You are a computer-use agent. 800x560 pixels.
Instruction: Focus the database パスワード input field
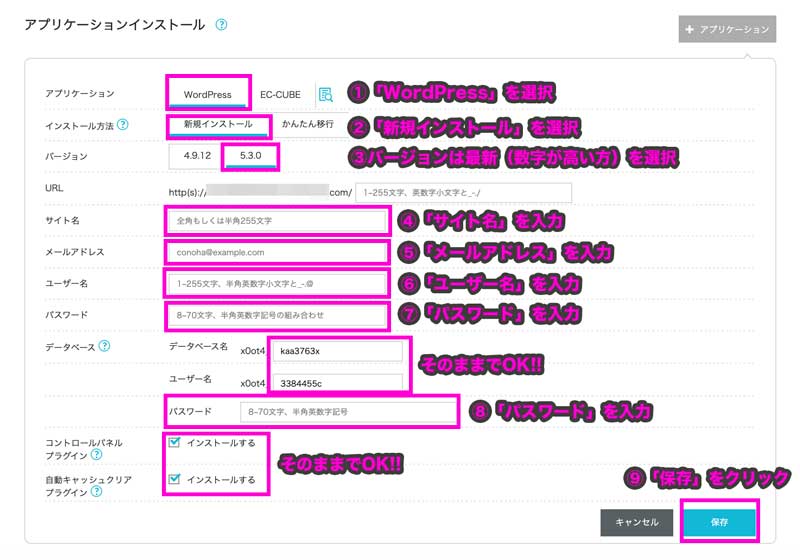pyautogui.click(x=348, y=412)
